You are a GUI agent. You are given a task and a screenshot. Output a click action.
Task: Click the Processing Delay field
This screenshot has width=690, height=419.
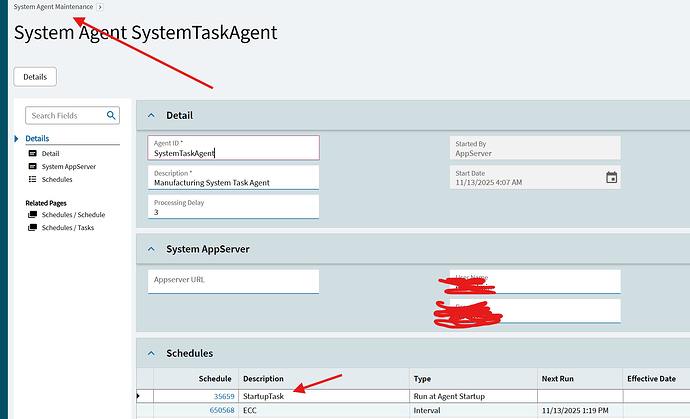[x=233, y=207]
